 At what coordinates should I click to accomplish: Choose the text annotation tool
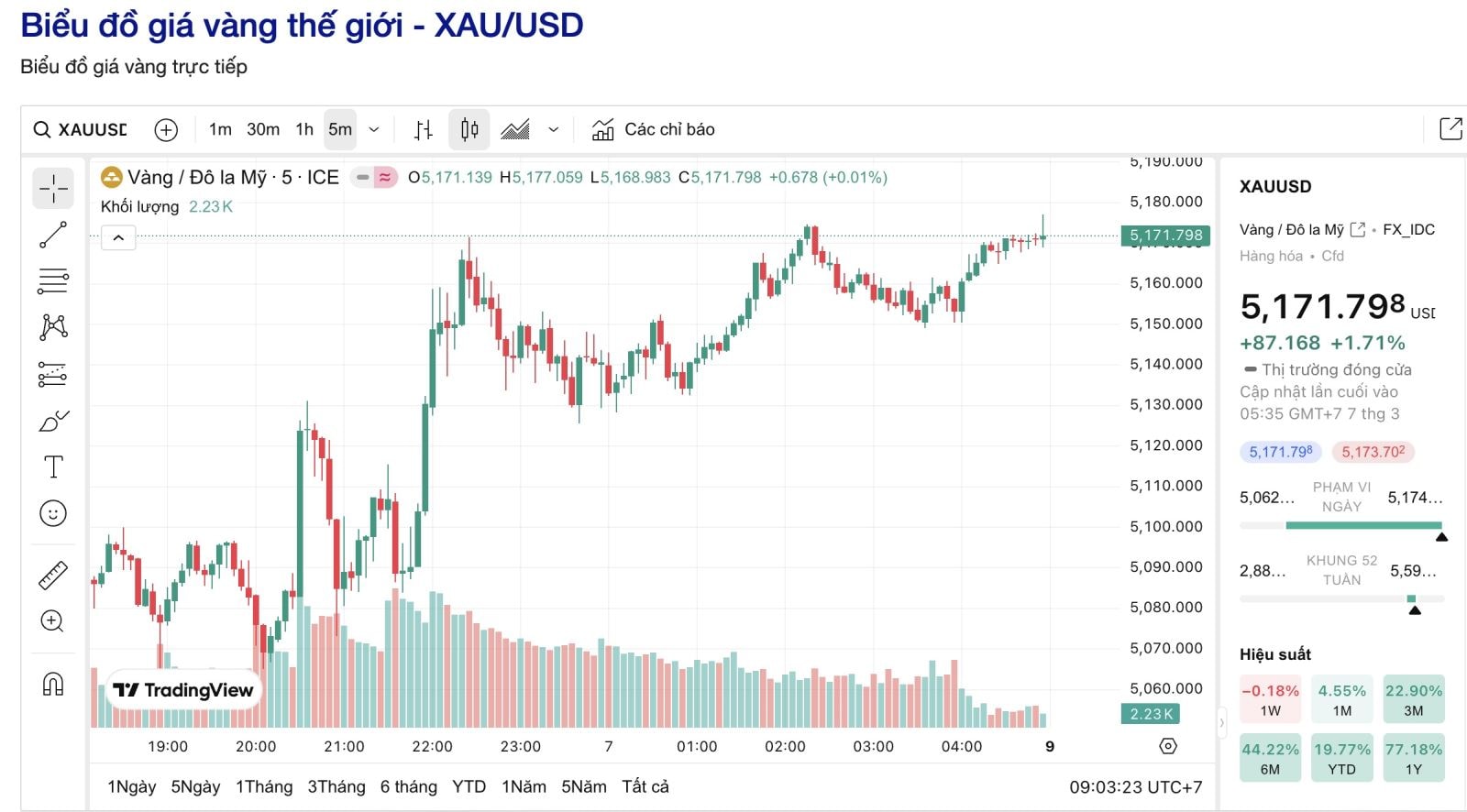point(53,467)
